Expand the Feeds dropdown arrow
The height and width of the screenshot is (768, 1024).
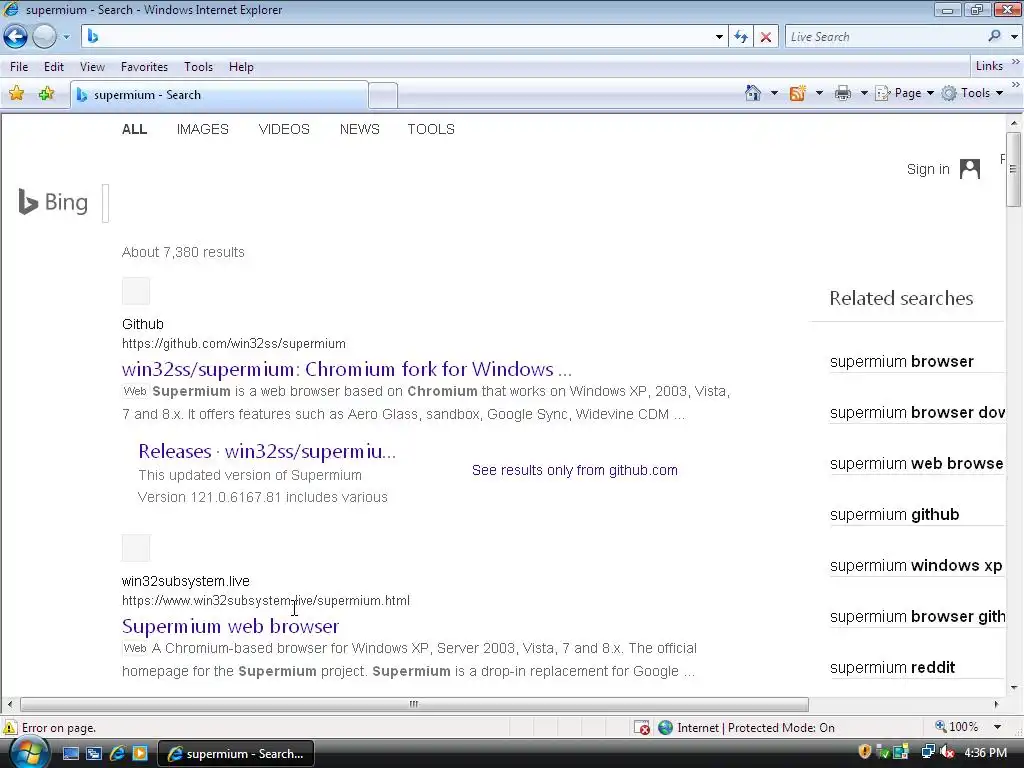(x=819, y=93)
